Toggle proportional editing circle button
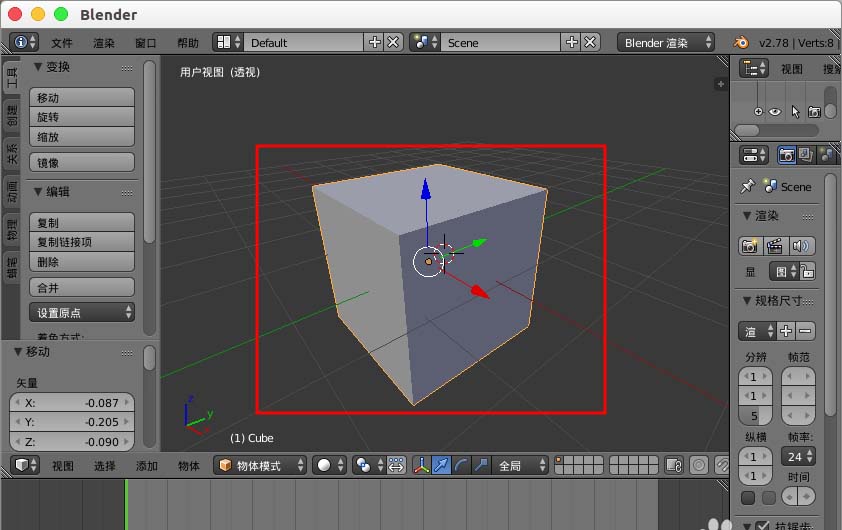Viewport: 842px width, 530px height. [x=699, y=465]
